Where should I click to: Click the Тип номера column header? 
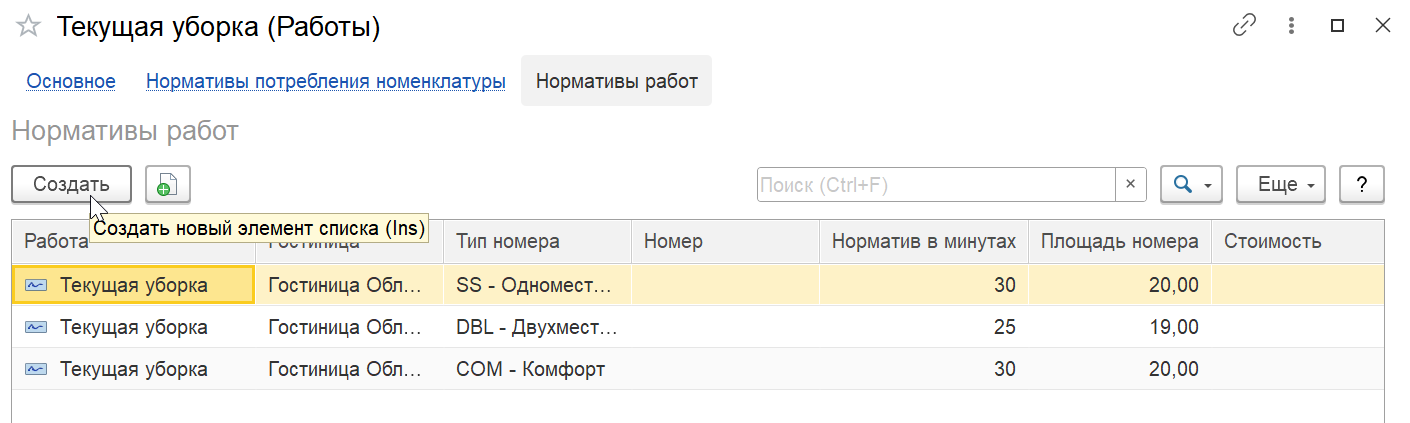(508, 241)
